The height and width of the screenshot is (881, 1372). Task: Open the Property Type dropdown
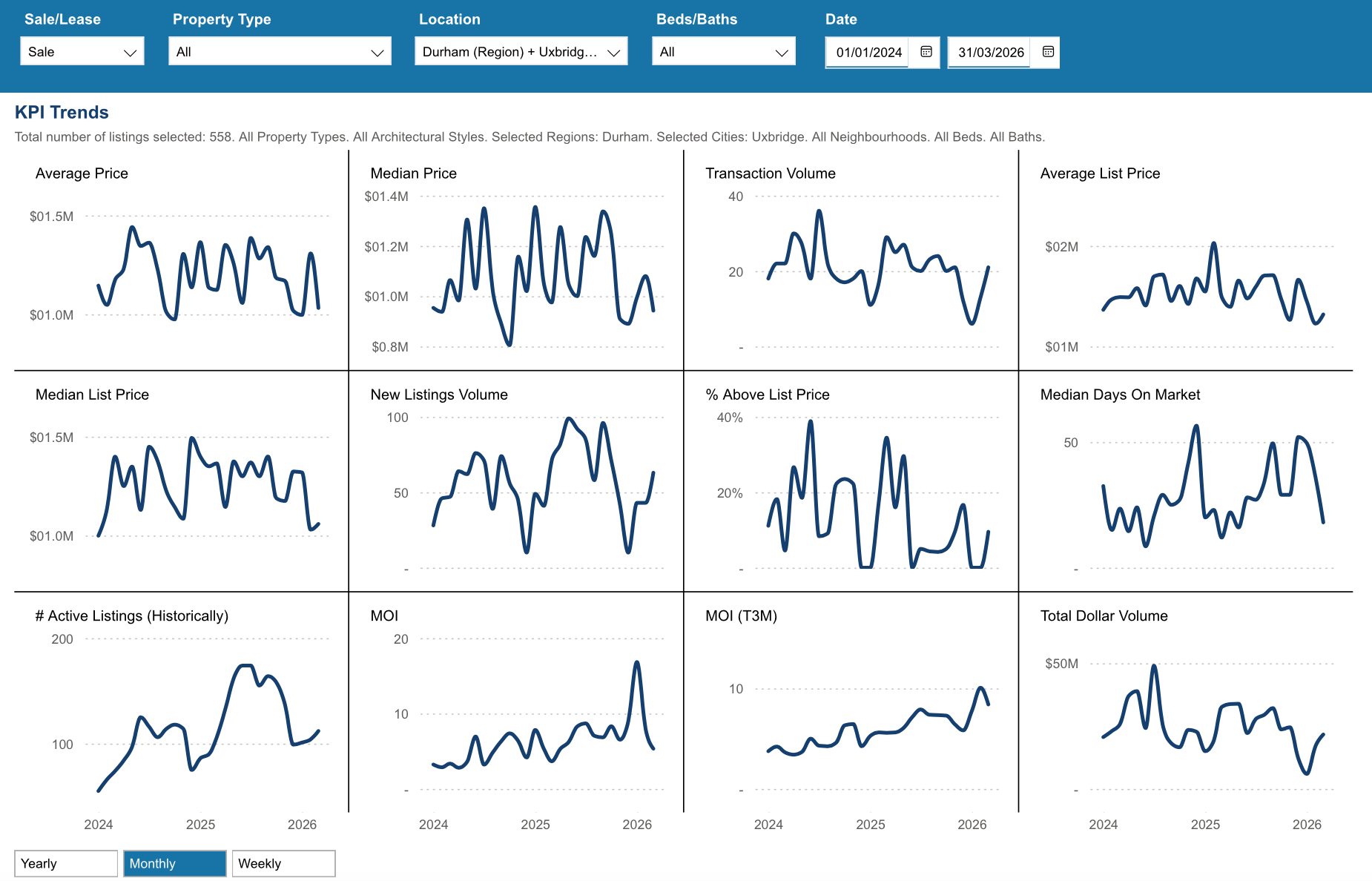click(280, 52)
